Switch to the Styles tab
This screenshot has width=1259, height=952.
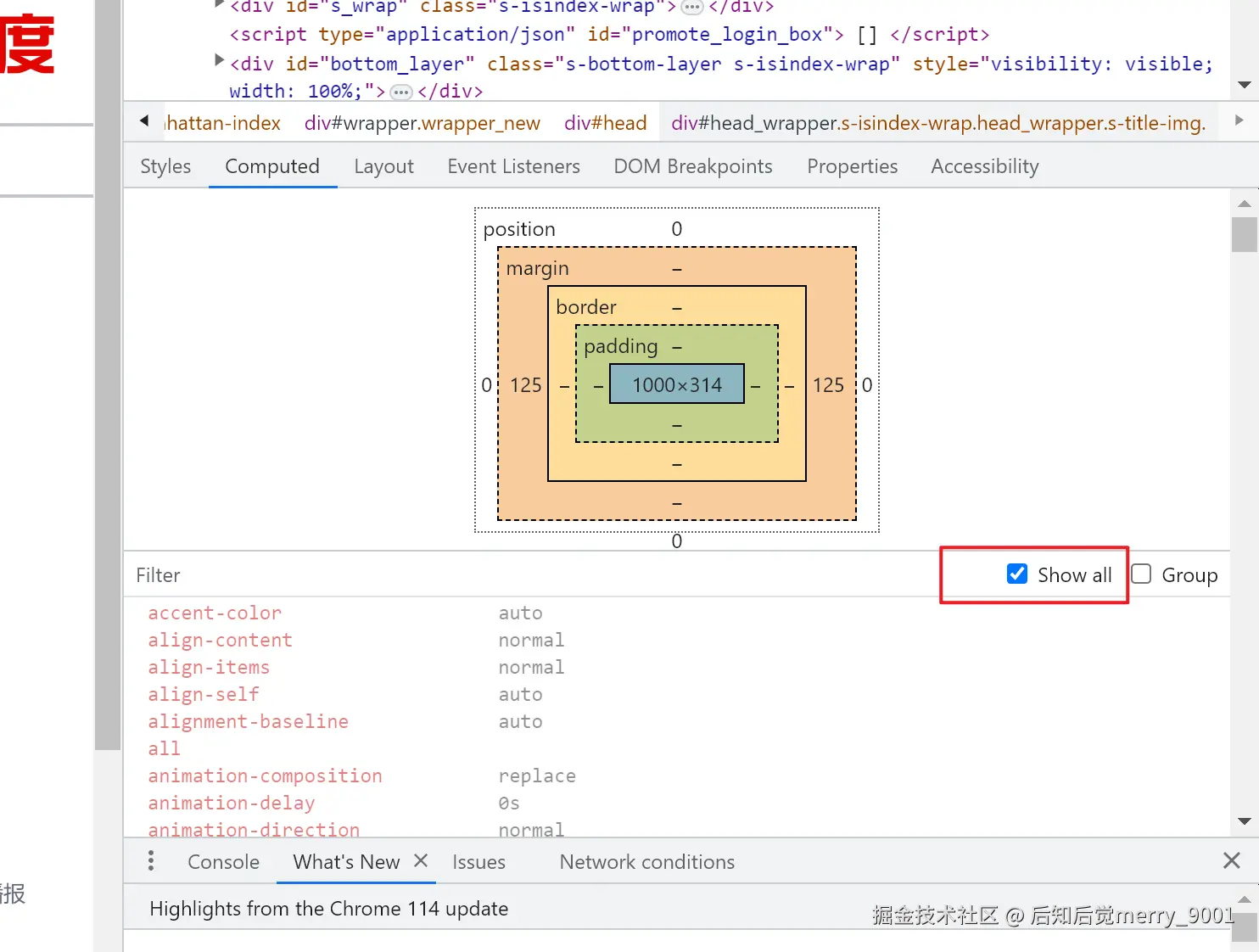pos(165,166)
